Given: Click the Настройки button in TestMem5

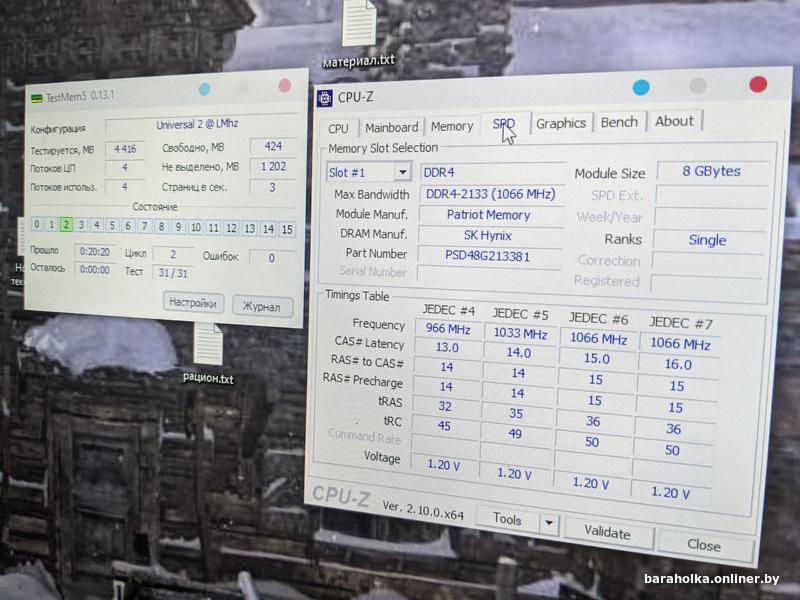Looking at the screenshot, I should click(x=192, y=303).
